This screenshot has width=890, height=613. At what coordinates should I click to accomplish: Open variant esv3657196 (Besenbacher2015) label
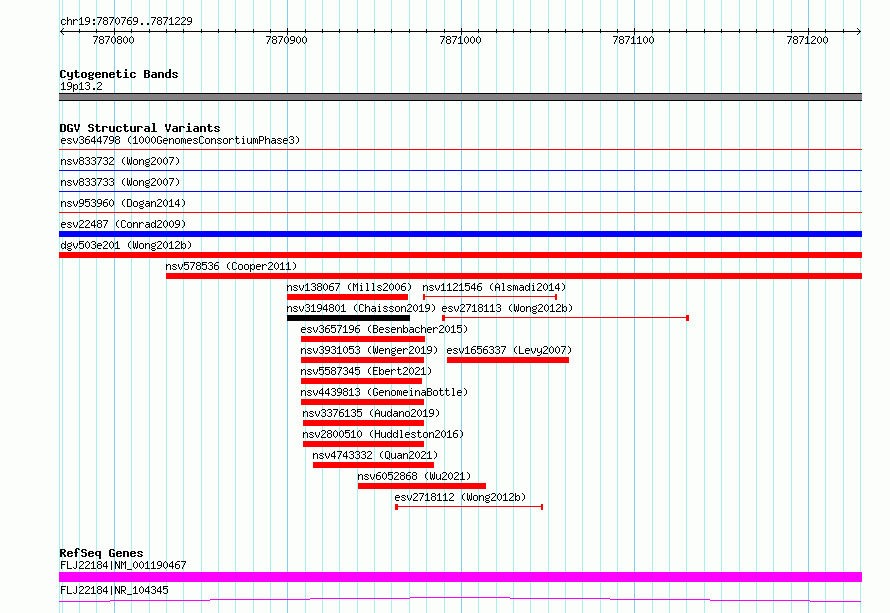point(384,329)
